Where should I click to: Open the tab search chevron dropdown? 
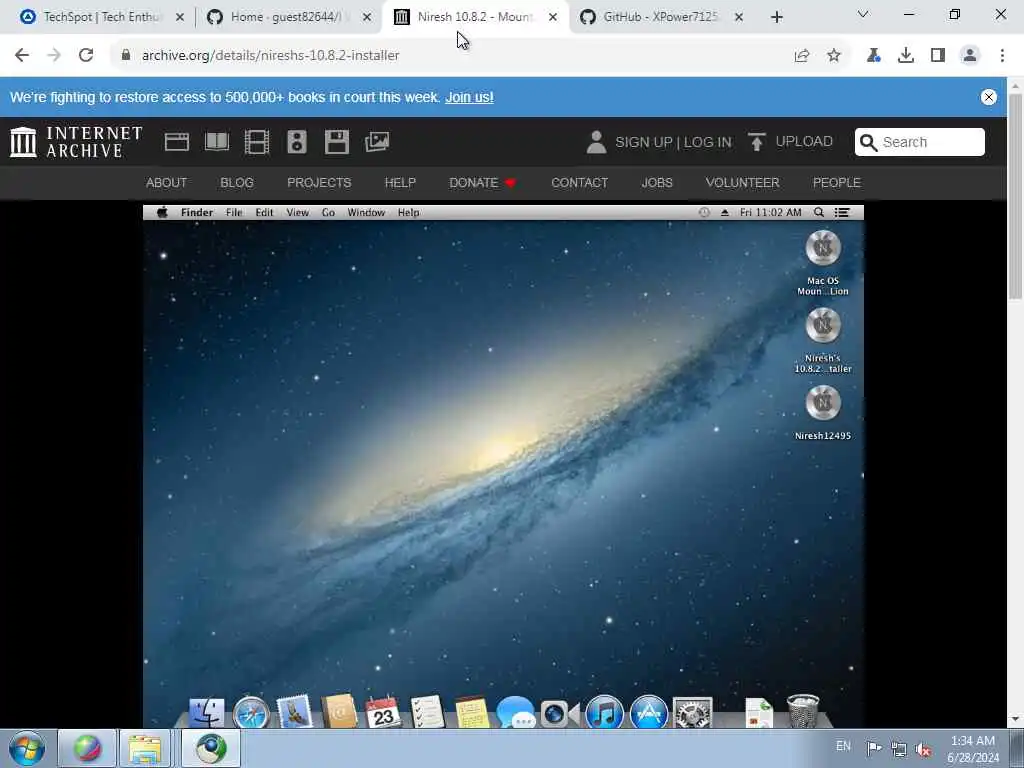[863, 14]
